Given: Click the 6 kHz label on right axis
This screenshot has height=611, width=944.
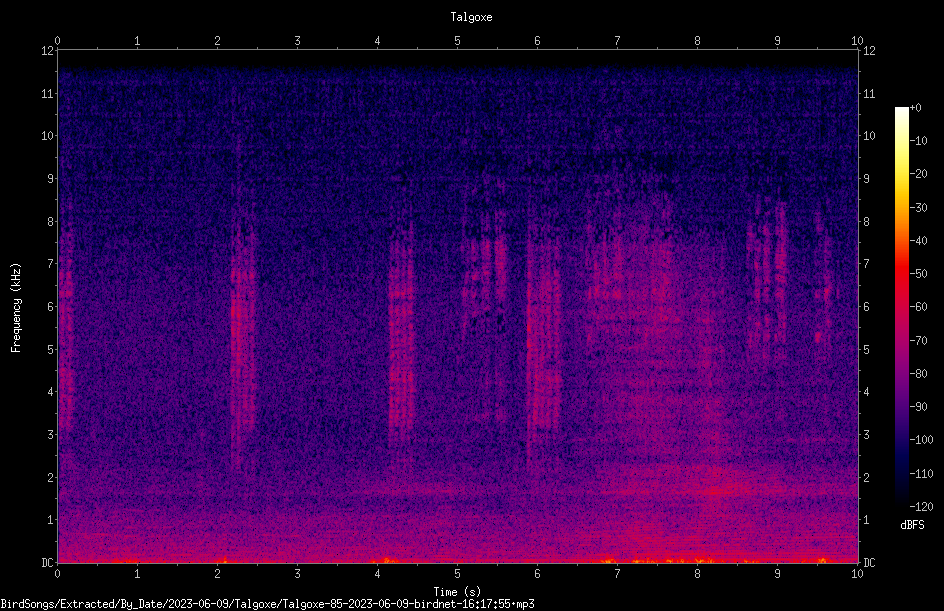Looking at the screenshot, I should pyautogui.click(x=866, y=306).
